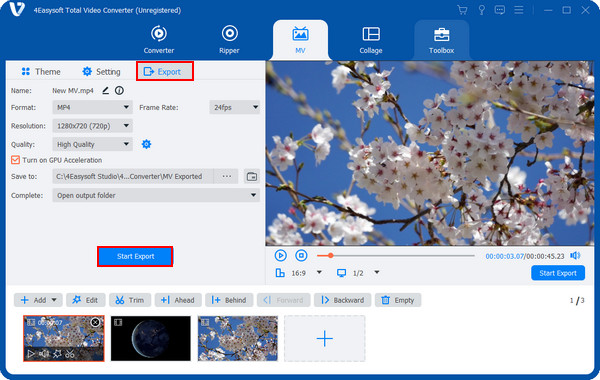Screen dimensions: 600x380
Task: Open the Format dropdown showing MP4
Action: [x=92, y=108]
